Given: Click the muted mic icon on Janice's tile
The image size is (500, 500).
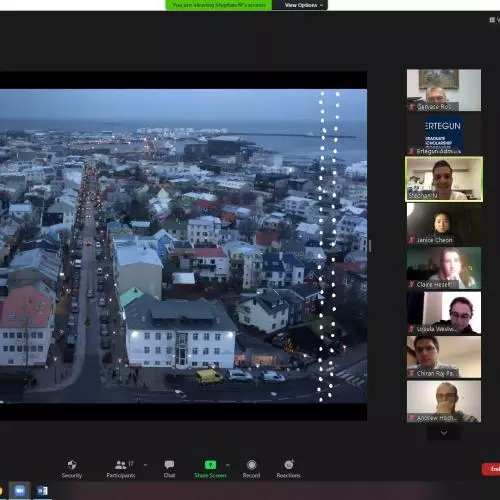Looking at the screenshot, I should 412,240.
